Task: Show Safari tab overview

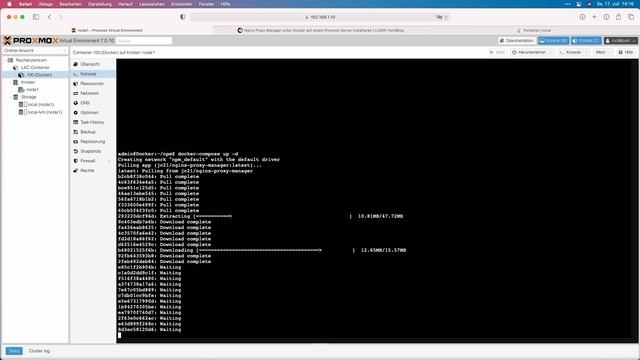Action: click(x=631, y=17)
